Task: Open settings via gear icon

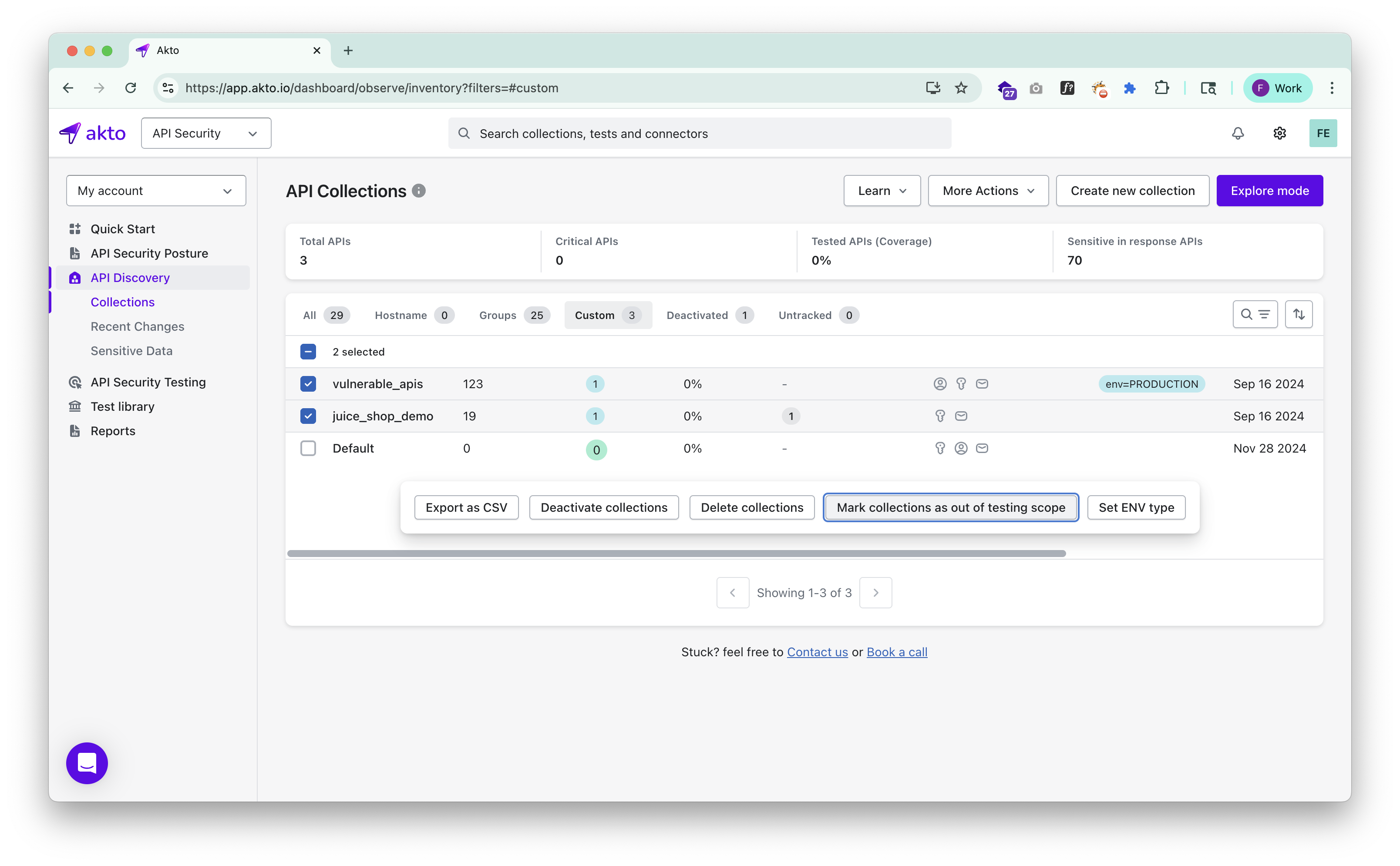Action: pyautogui.click(x=1279, y=134)
